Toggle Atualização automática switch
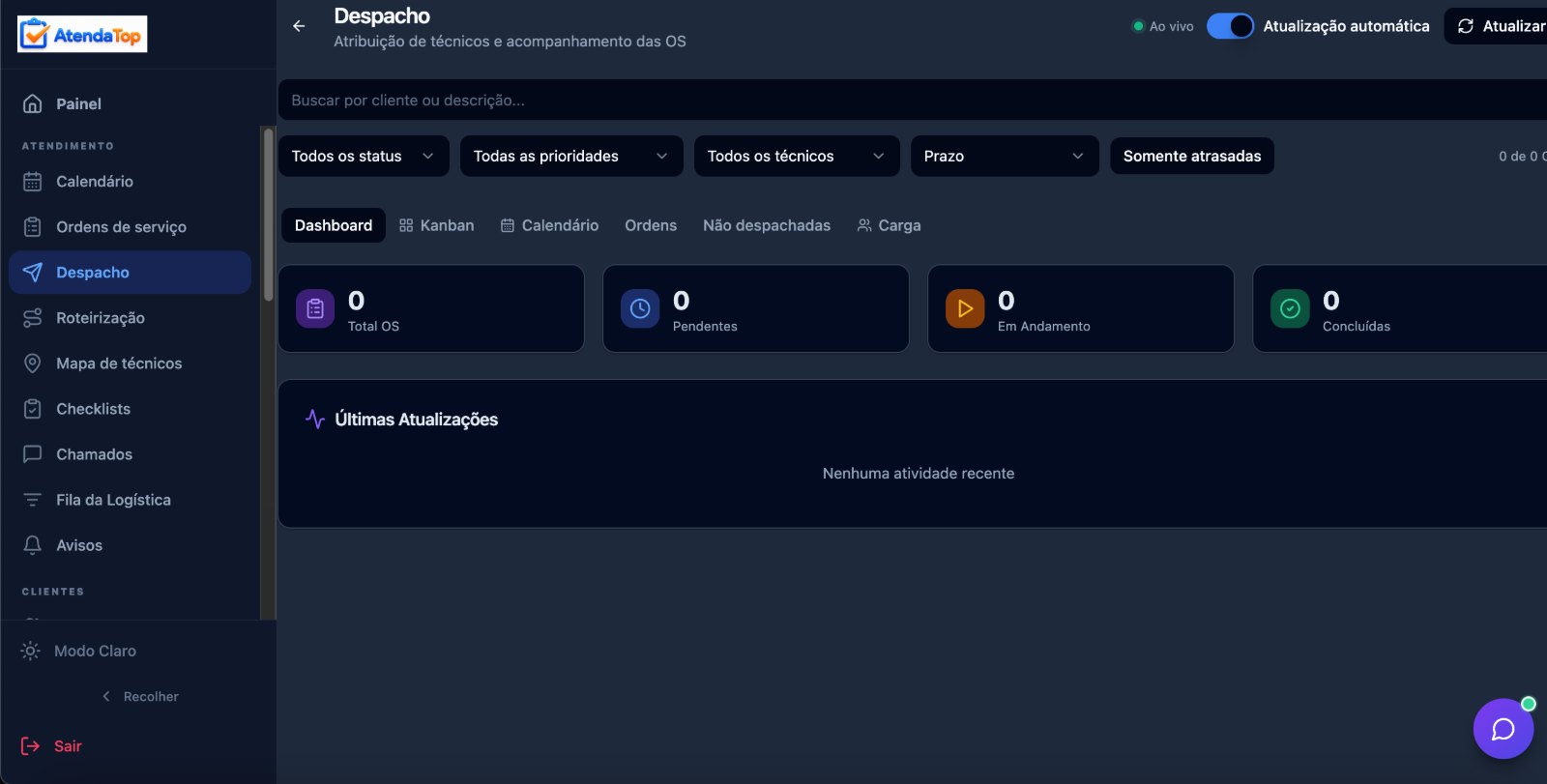The image size is (1547, 784). point(1230,26)
